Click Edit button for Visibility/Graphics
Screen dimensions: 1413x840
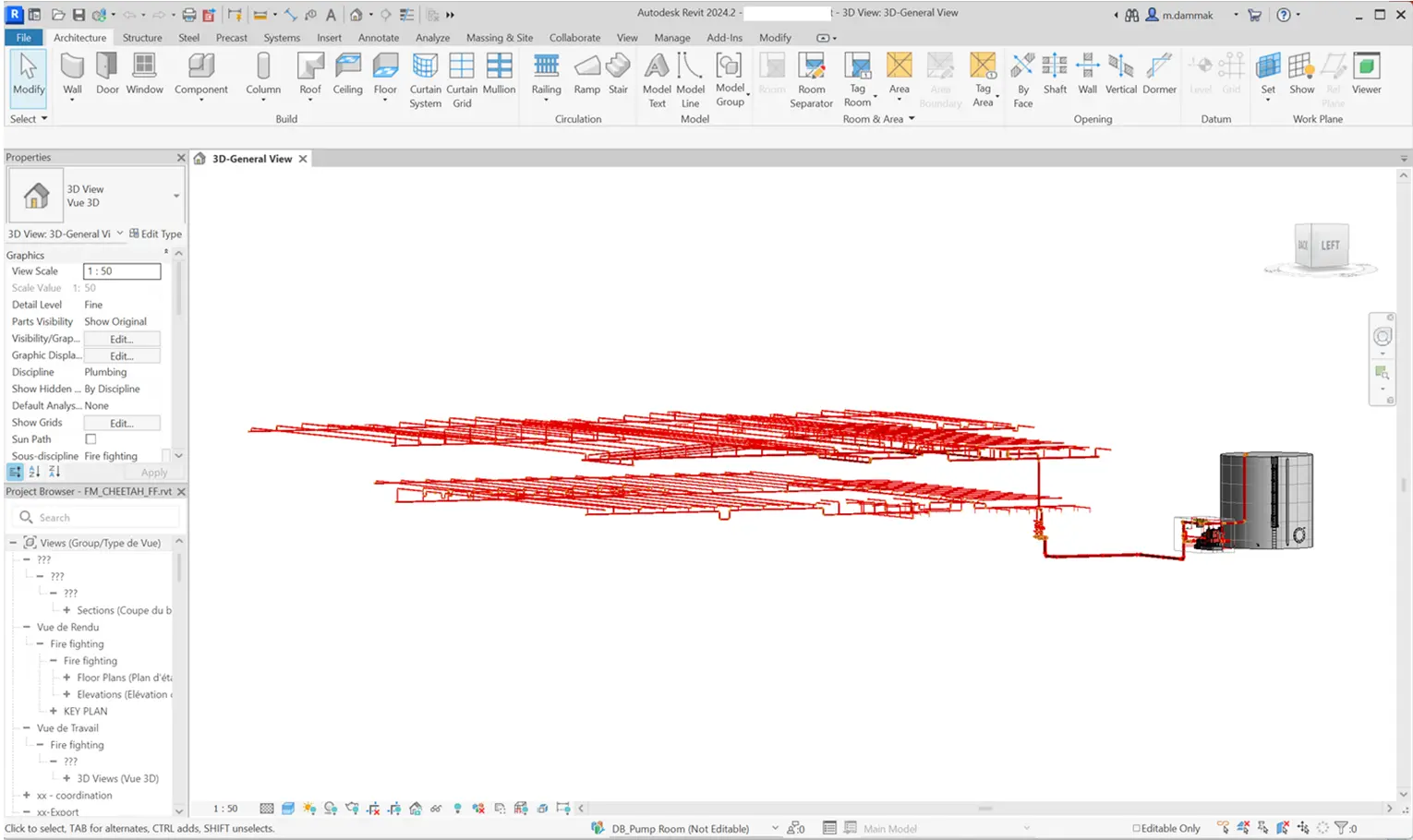click(x=122, y=339)
